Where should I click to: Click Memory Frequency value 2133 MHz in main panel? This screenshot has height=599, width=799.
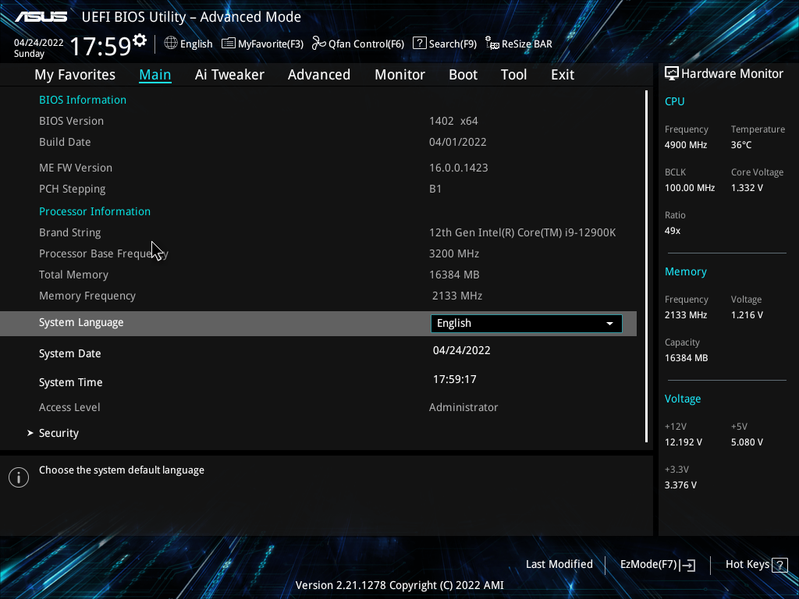[x=457, y=296]
